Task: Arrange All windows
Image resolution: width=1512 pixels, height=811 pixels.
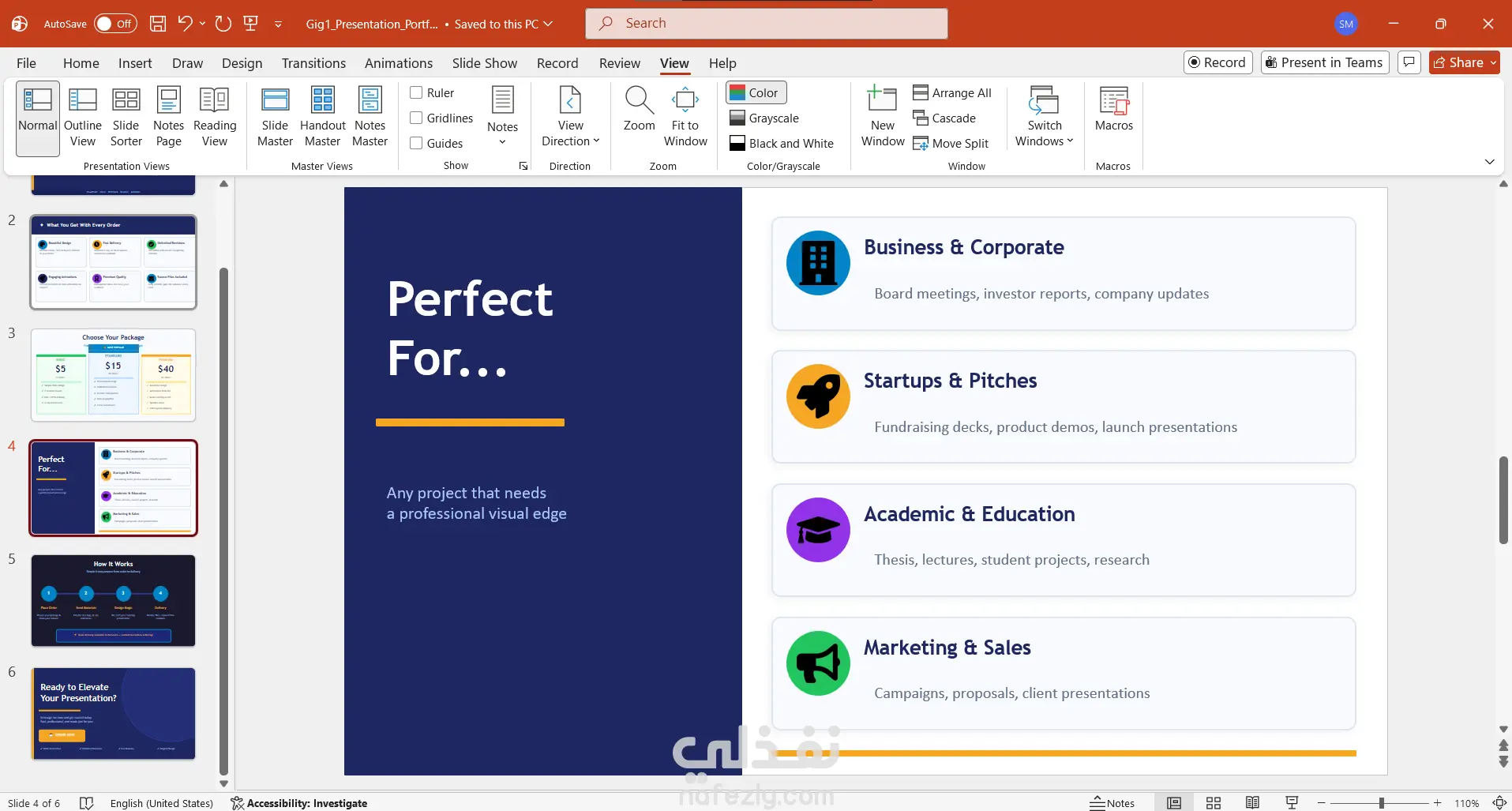Action: coord(952,92)
